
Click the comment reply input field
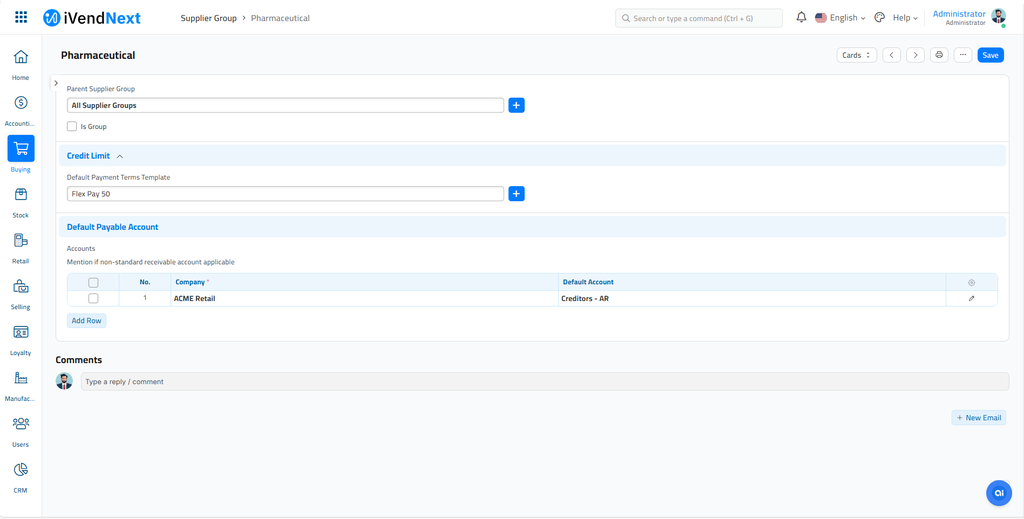point(544,382)
